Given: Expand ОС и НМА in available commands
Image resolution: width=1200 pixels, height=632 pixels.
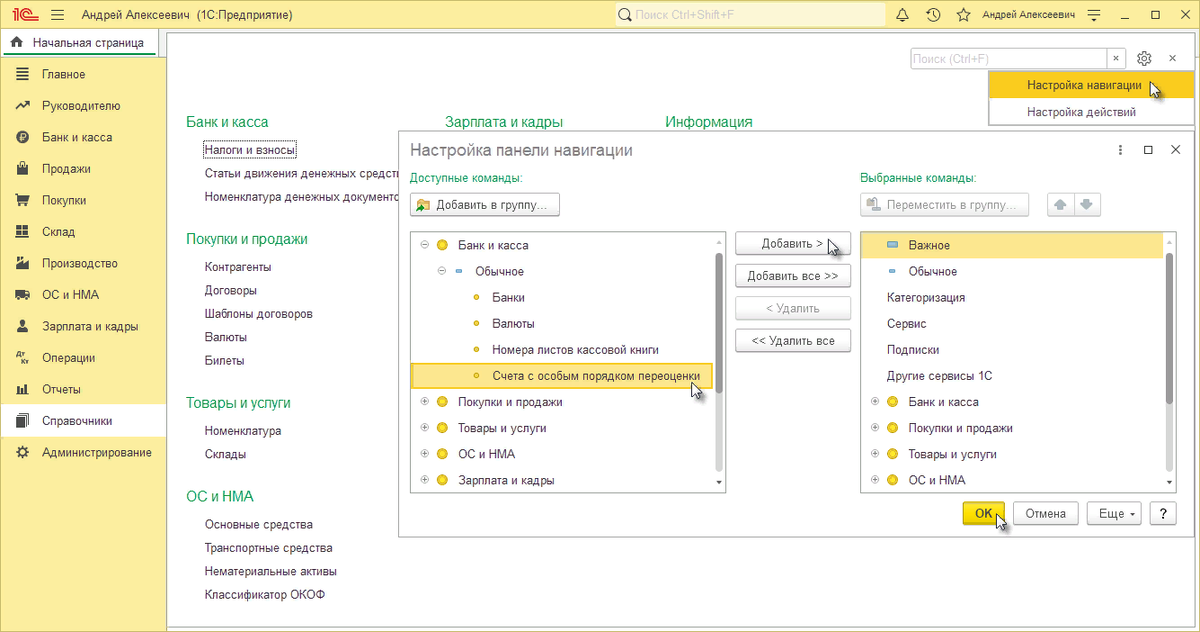Looking at the screenshot, I should (425, 454).
